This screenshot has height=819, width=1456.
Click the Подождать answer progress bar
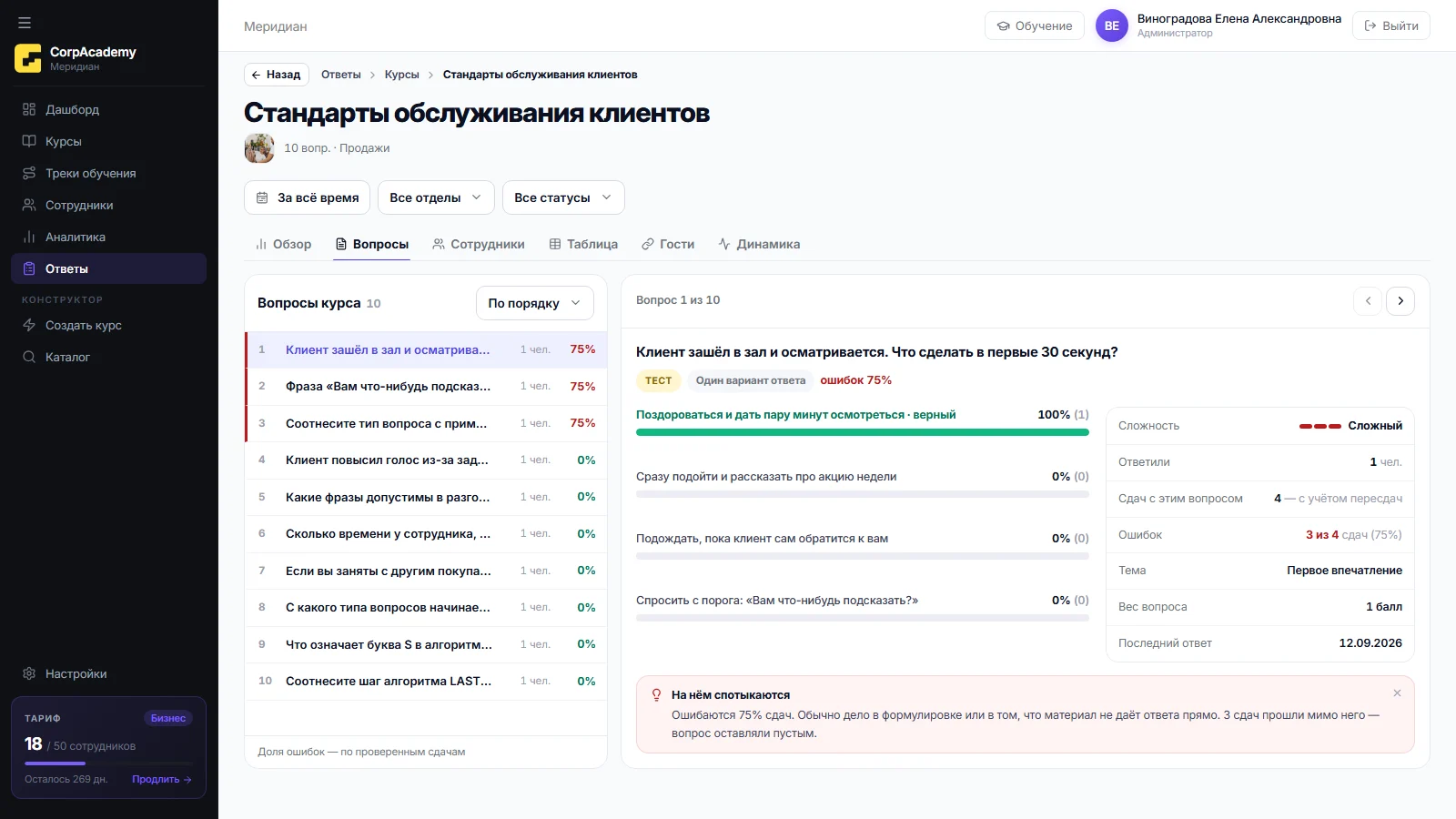(863, 556)
